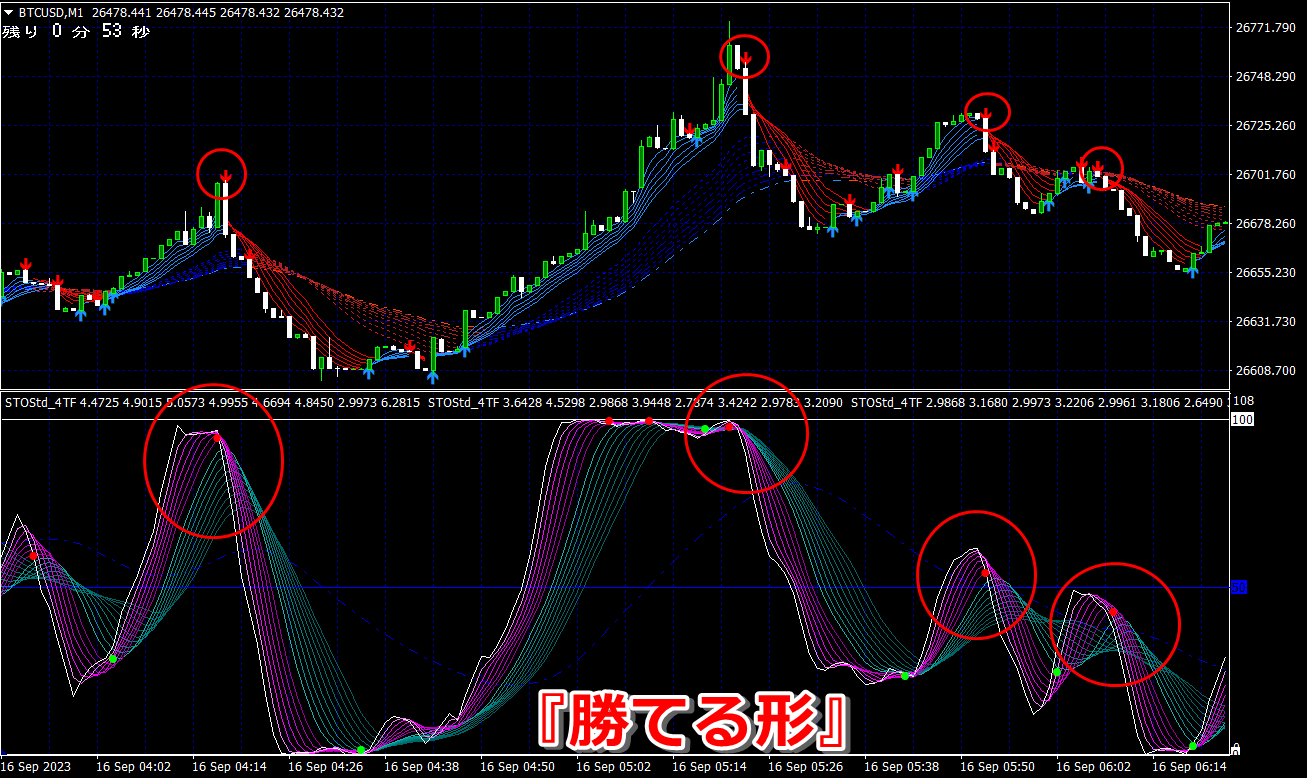Click the 16 Sep 05:14 time label
Screen dimensions: 1307x778
[x=708, y=767]
